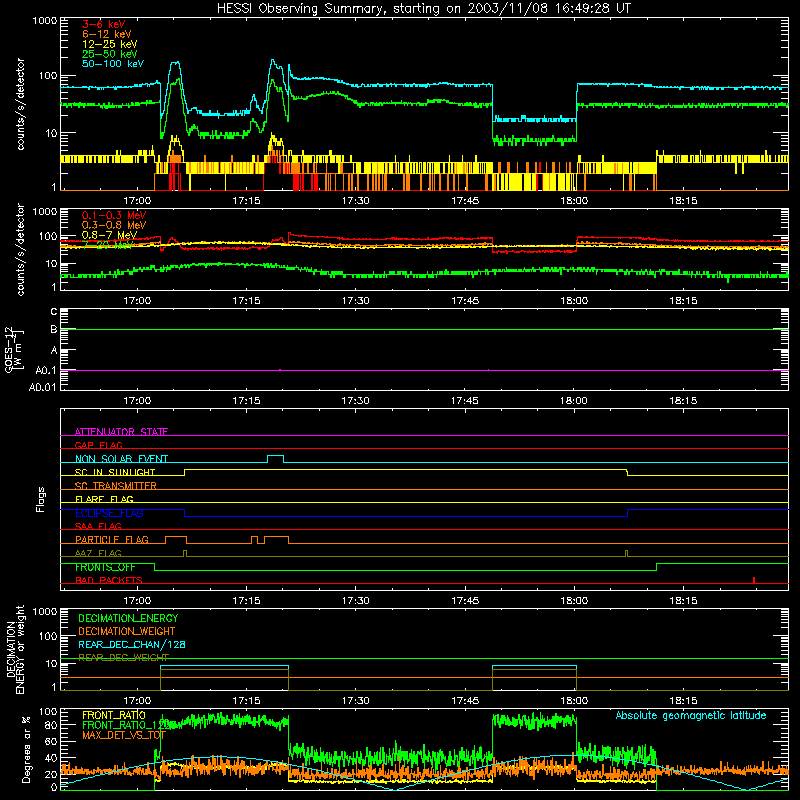Click the red BAD_PACKETS spike near 18:25
The height and width of the screenshot is (800, 800).
pos(754,580)
